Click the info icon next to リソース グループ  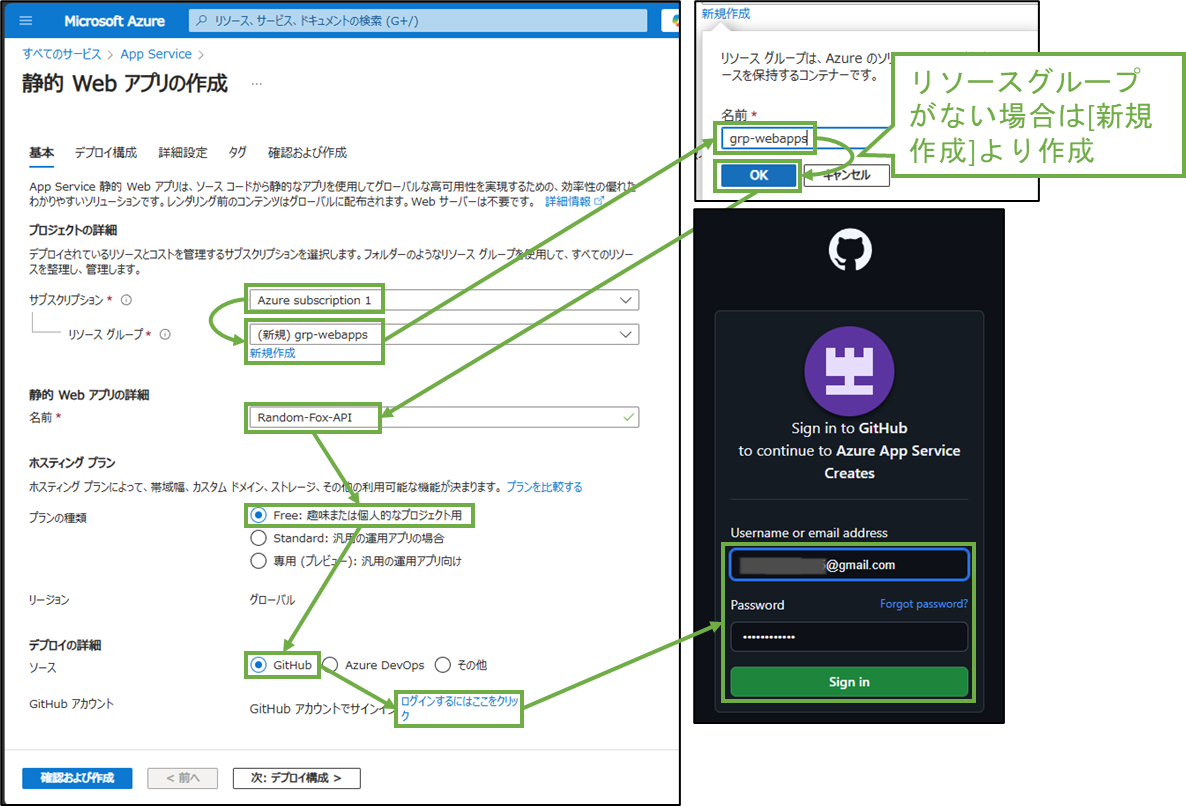[165, 334]
